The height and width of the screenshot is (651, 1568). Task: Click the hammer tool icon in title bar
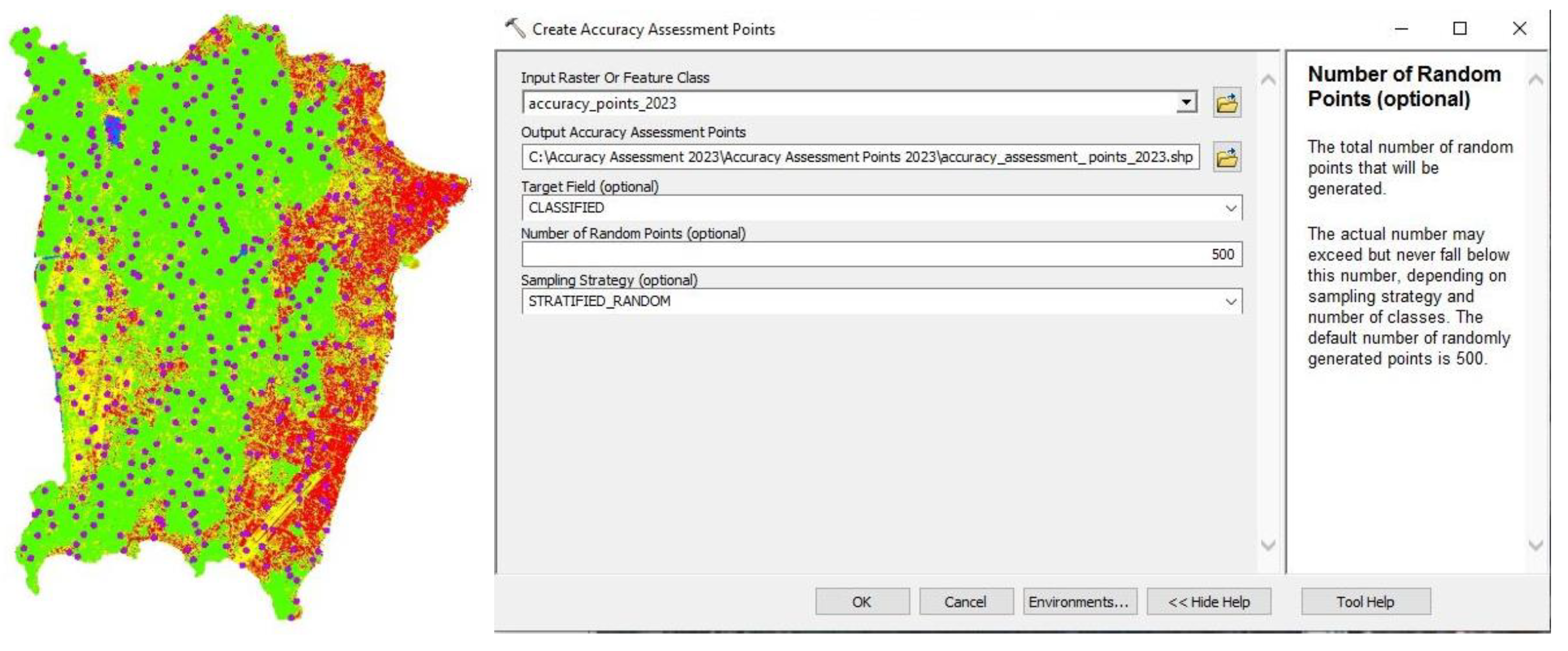point(515,28)
